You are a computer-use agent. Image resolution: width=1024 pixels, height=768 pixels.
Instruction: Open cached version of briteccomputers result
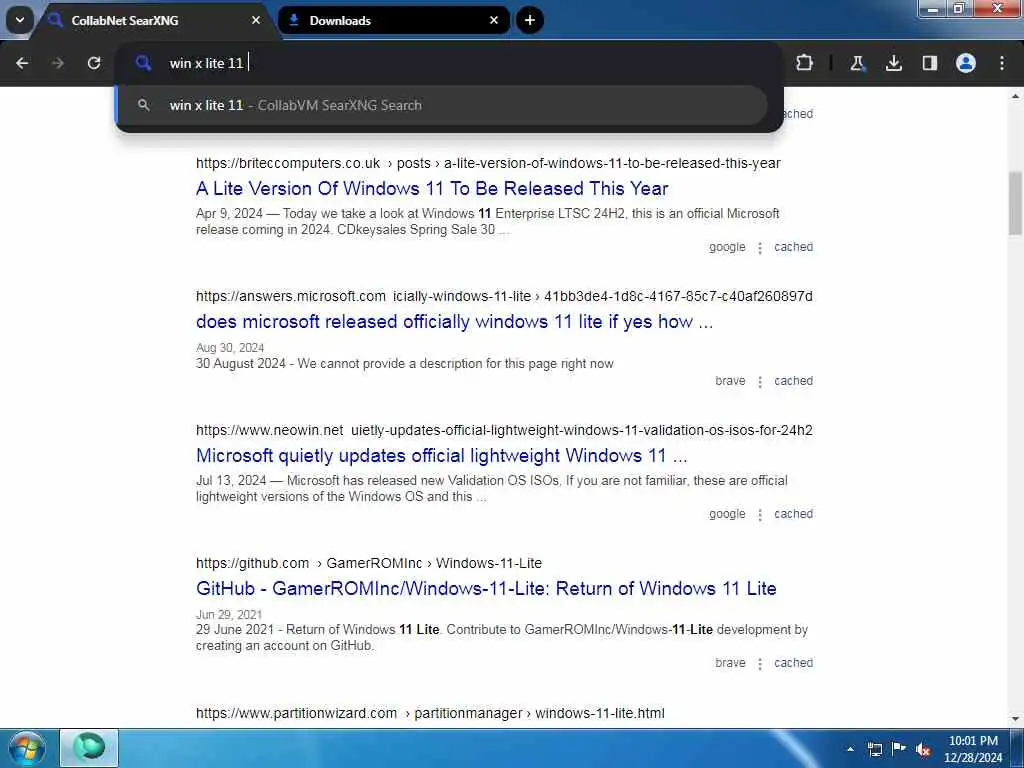tap(793, 247)
